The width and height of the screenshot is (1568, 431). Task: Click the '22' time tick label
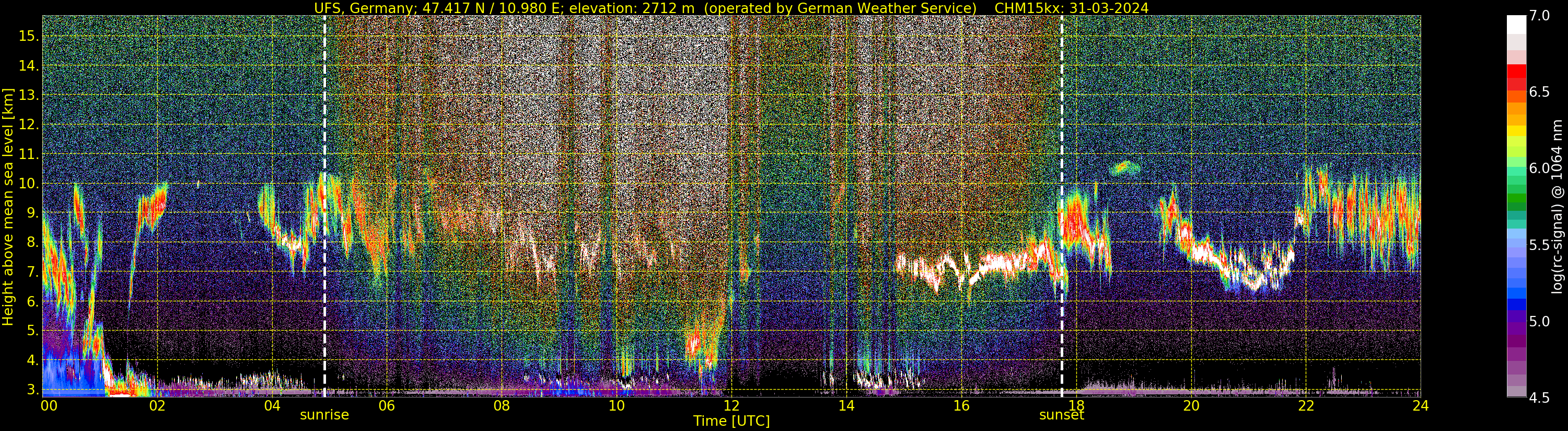click(x=1306, y=405)
